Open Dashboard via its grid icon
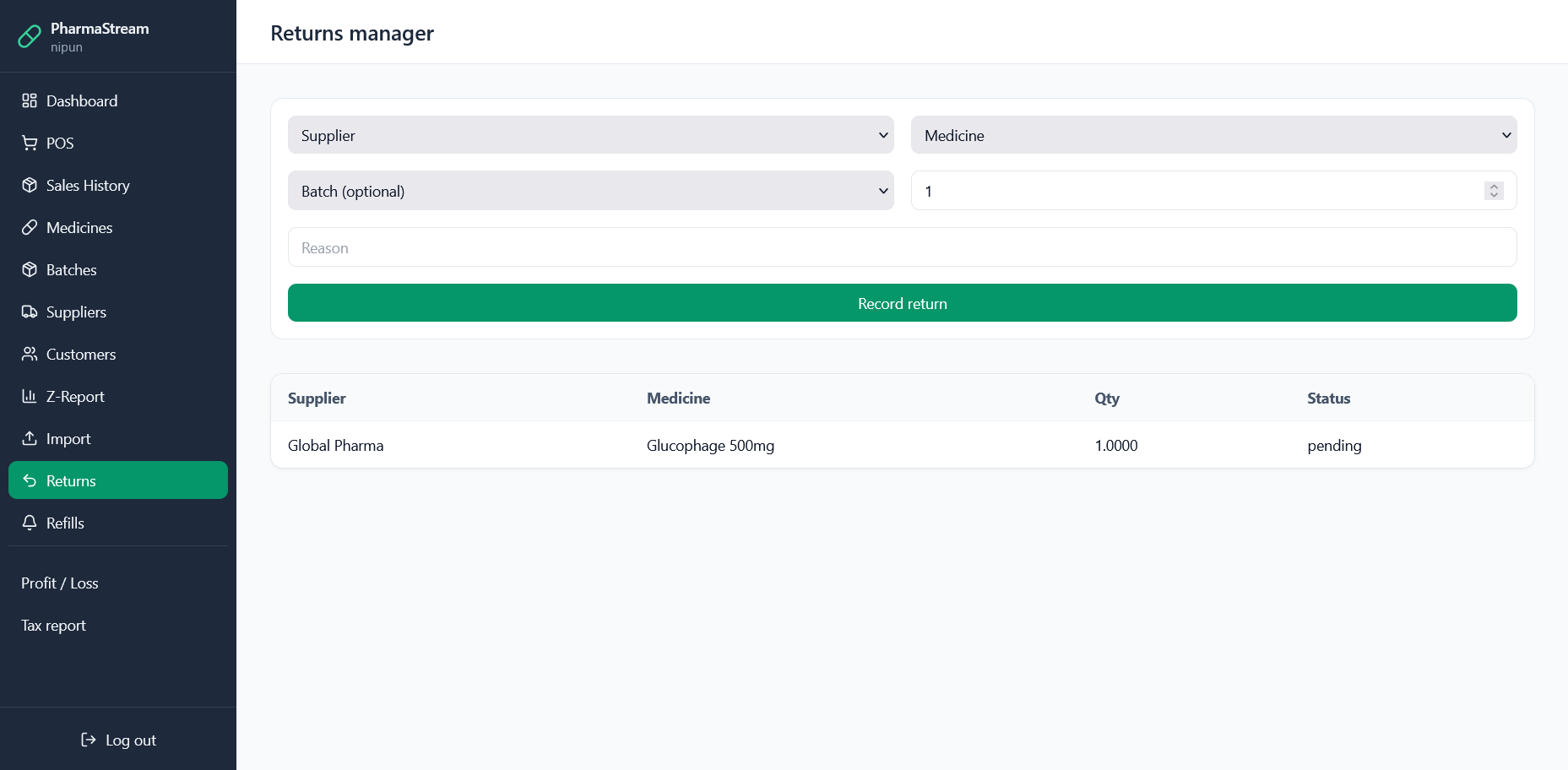The image size is (1568, 770). click(x=30, y=101)
